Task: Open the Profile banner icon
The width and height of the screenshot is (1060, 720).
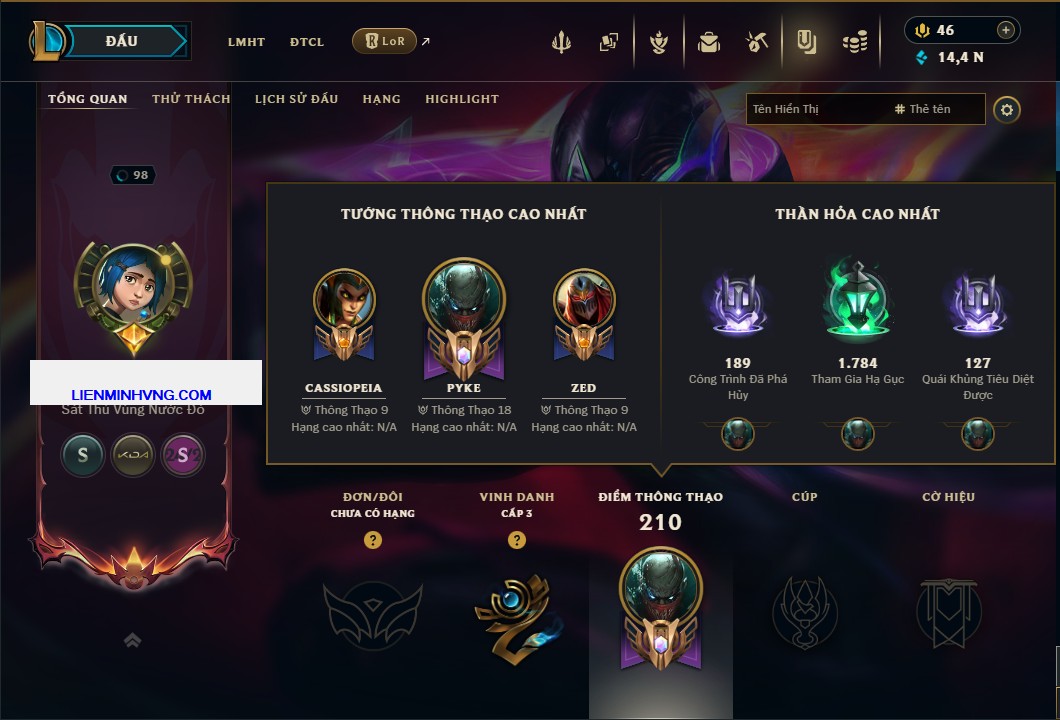Action: tap(806, 43)
